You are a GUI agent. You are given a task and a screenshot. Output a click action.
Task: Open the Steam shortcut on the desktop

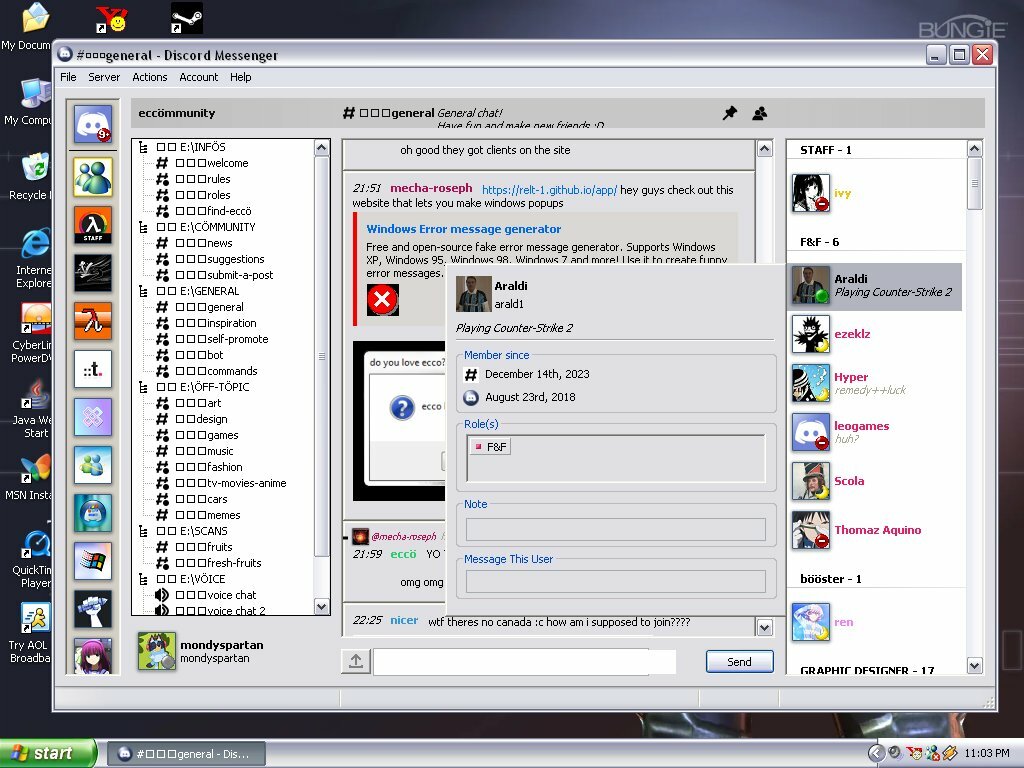click(x=187, y=18)
